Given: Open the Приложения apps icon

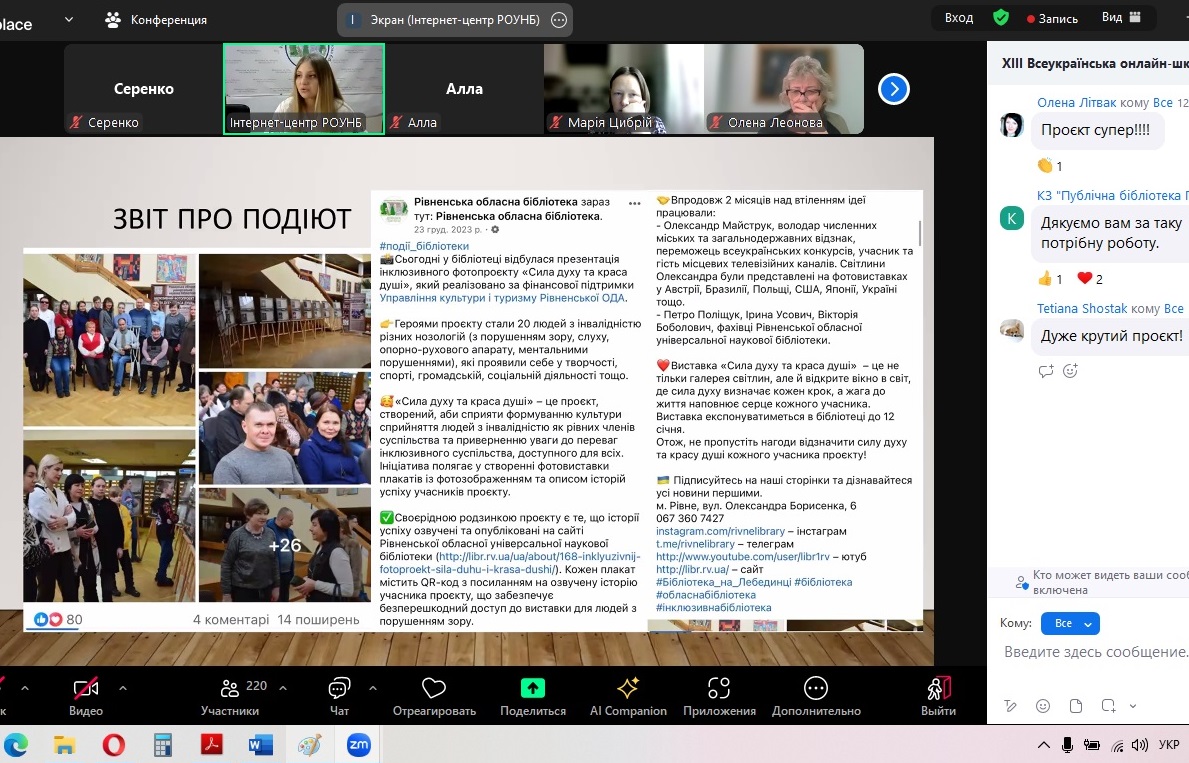Looking at the screenshot, I should click(719, 689).
